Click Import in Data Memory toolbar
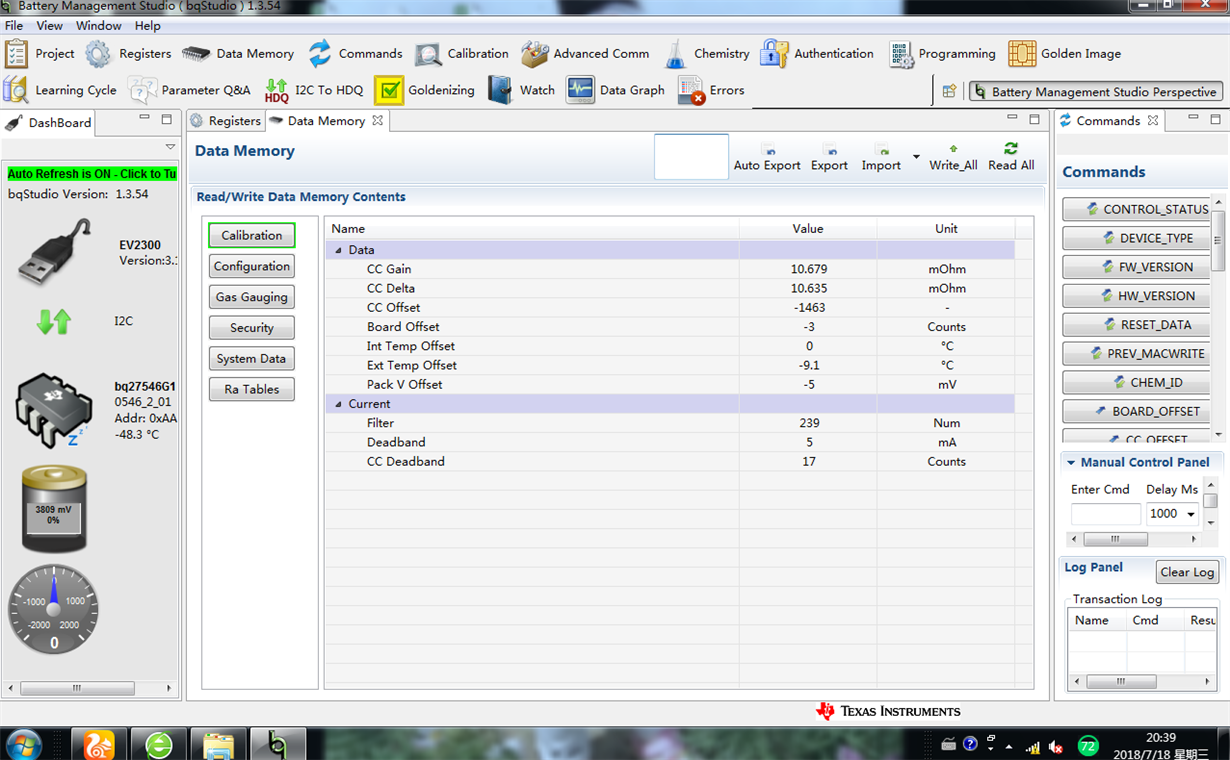 coord(881,158)
